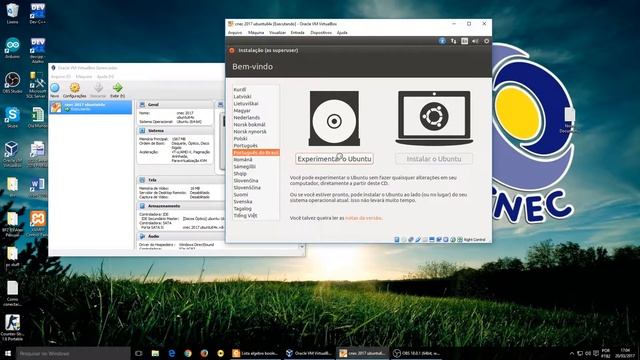
Task: Click Configurações gear in VirtualBox Manager
Action: click(74, 90)
